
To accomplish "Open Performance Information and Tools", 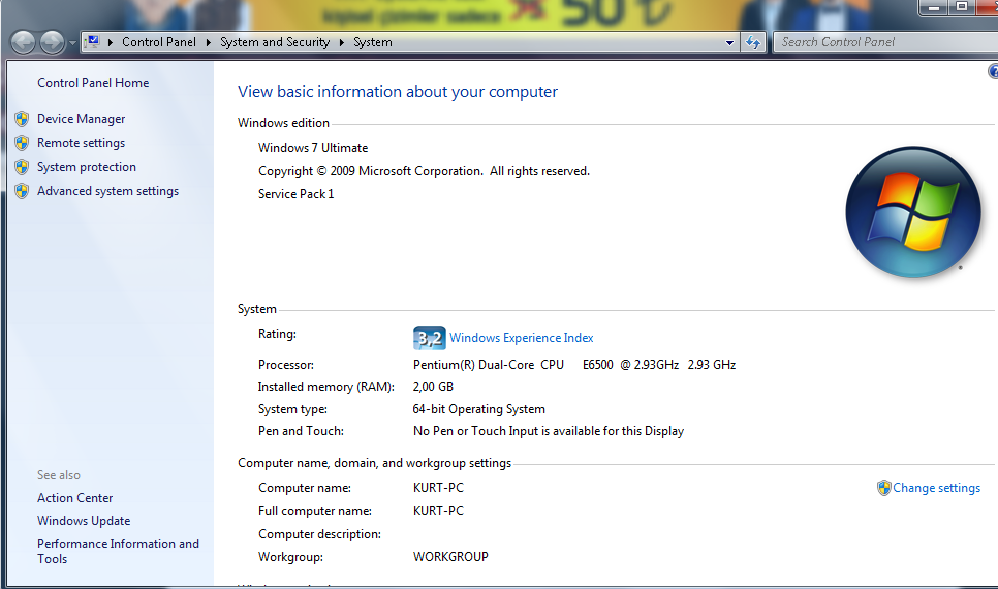I will pyautogui.click(x=118, y=551).
